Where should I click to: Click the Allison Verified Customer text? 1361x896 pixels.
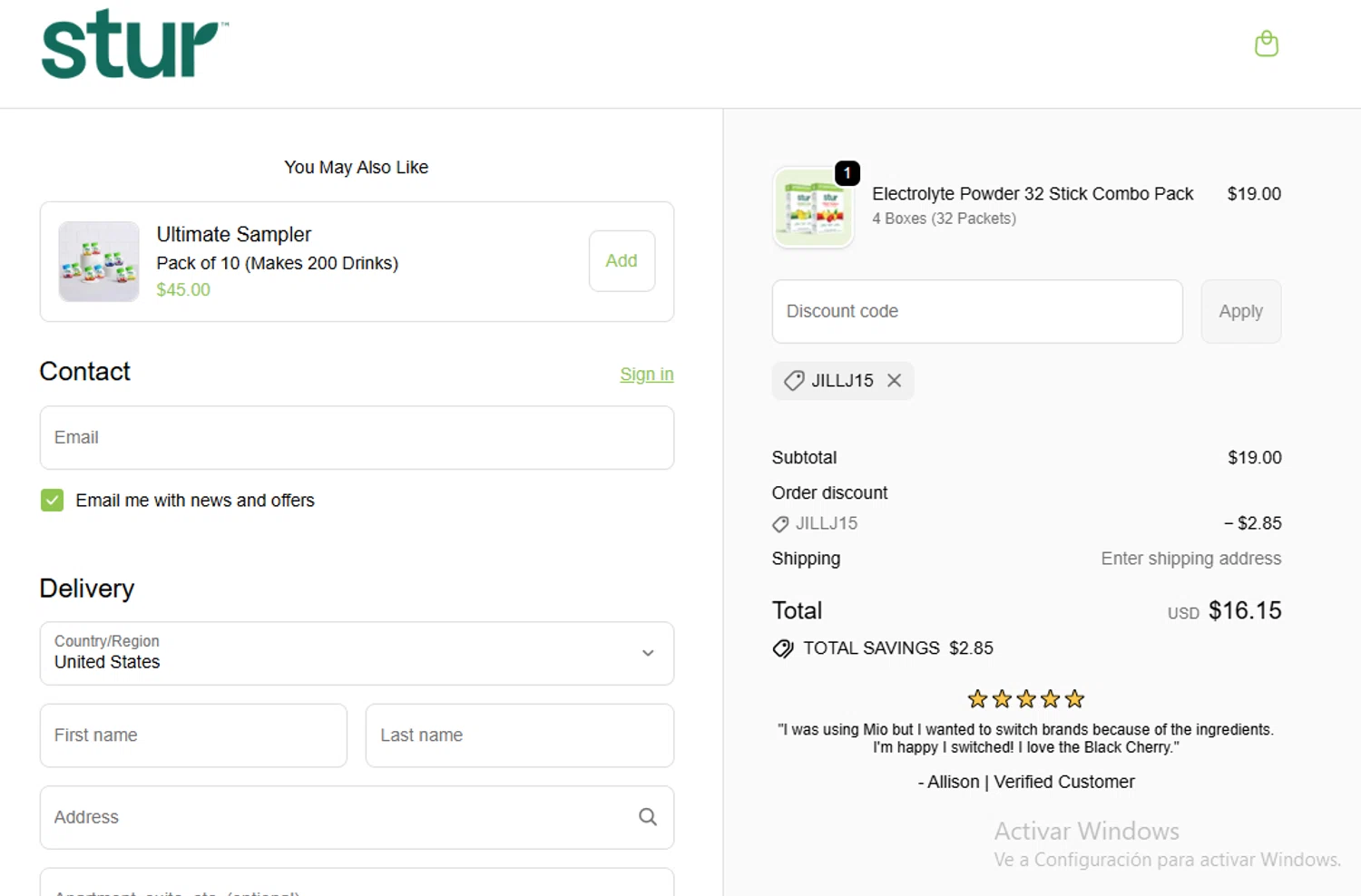point(1026,782)
